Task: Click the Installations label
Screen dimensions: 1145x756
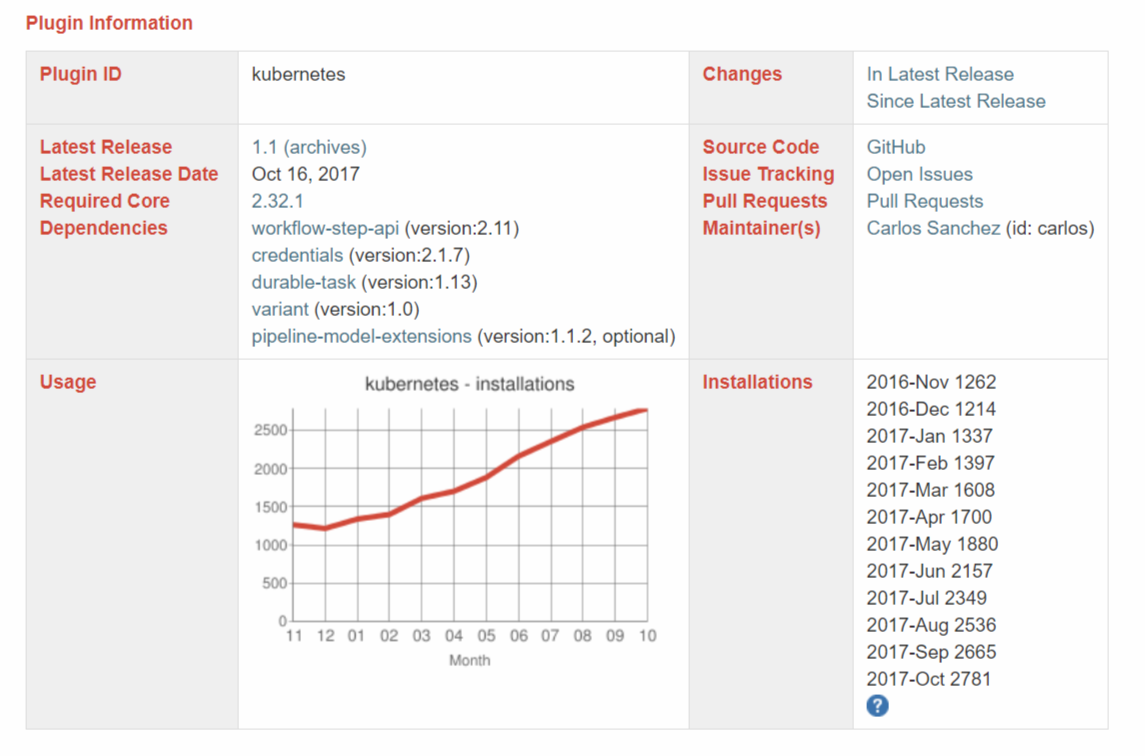Action: pyautogui.click(x=757, y=382)
